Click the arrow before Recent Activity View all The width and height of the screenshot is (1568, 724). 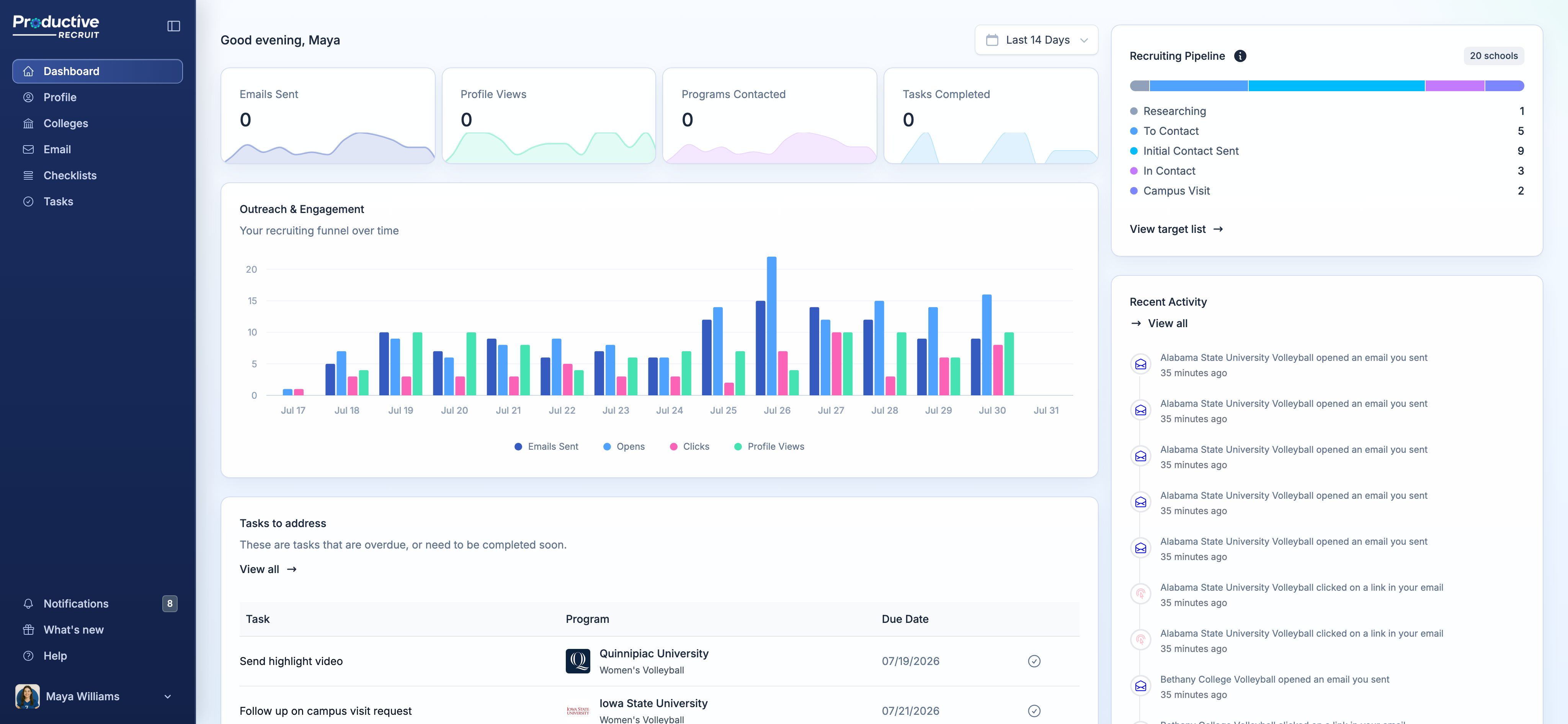tap(1136, 323)
